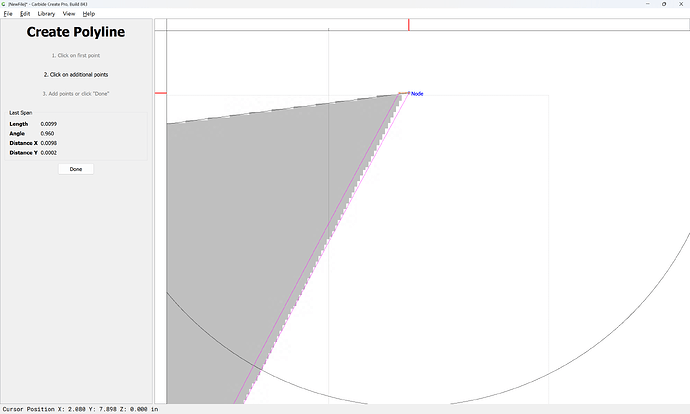Click the Distance Y value 0.0002
Screen dimensions: 690x414
(48, 153)
